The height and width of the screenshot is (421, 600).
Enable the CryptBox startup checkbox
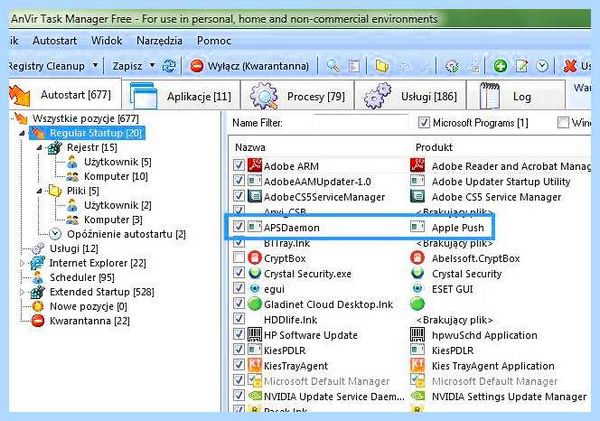(x=239, y=258)
